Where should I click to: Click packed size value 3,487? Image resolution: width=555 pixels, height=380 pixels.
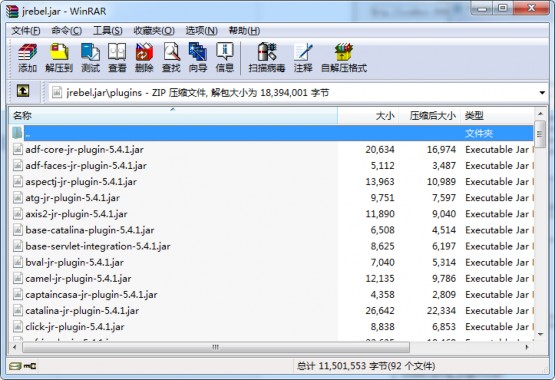(x=444, y=166)
